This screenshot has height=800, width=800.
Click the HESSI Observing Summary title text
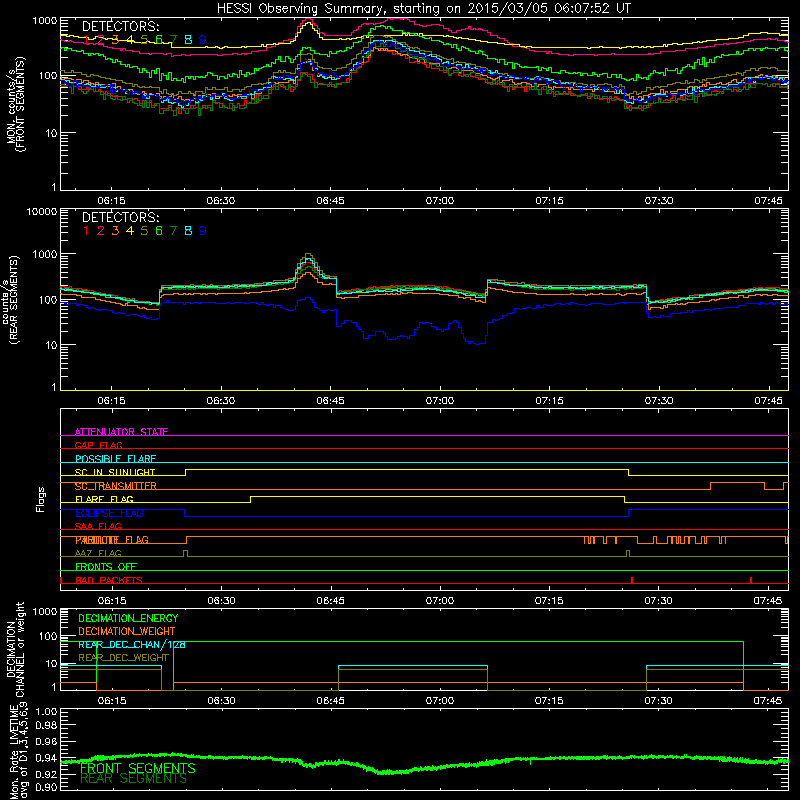click(423, 9)
